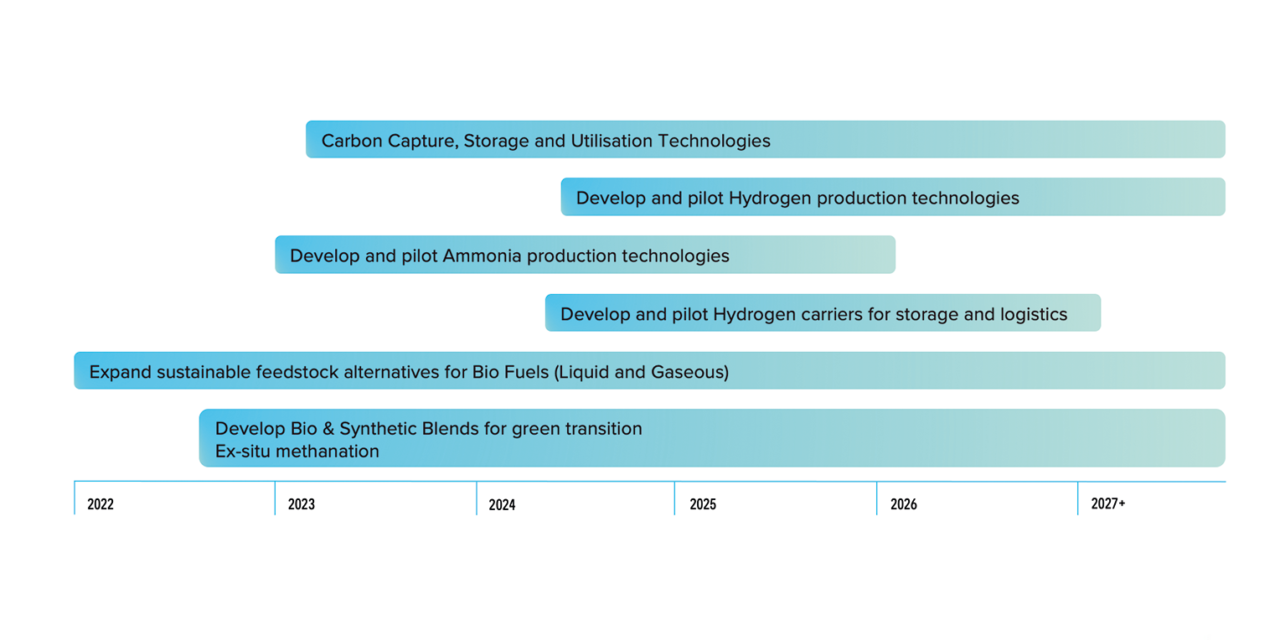Click the 2027+ year label

pyautogui.click(x=1108, y=504)
